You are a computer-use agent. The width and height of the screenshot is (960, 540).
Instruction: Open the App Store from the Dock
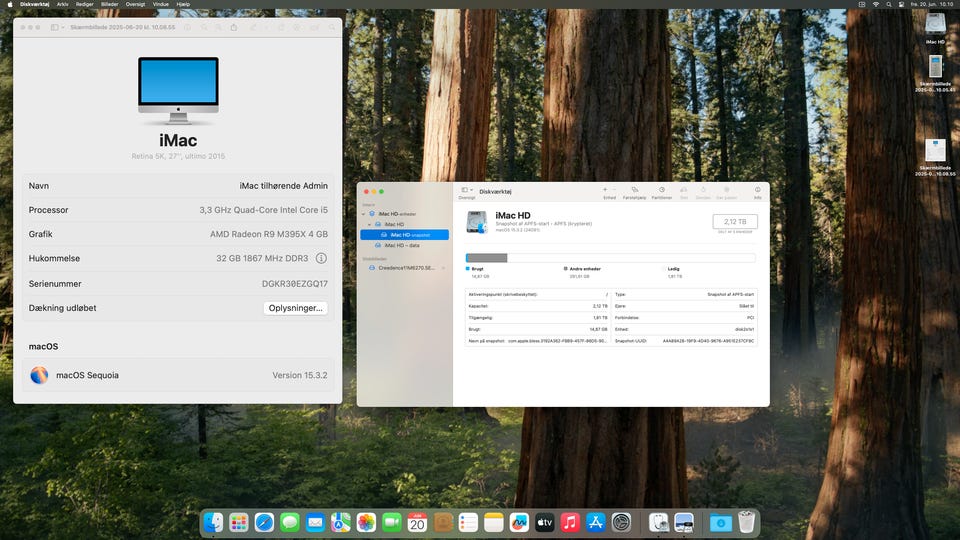tap(596, 522)
